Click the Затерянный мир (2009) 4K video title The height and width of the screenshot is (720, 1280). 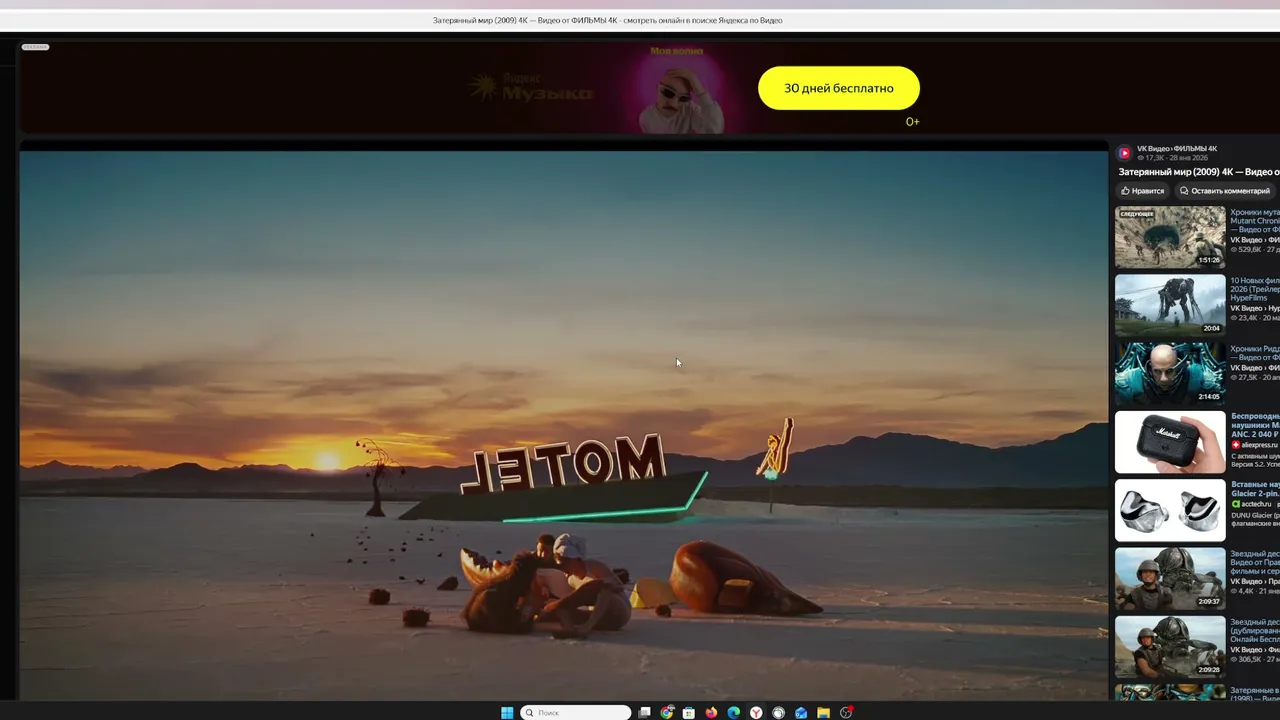click(1199, 172)
